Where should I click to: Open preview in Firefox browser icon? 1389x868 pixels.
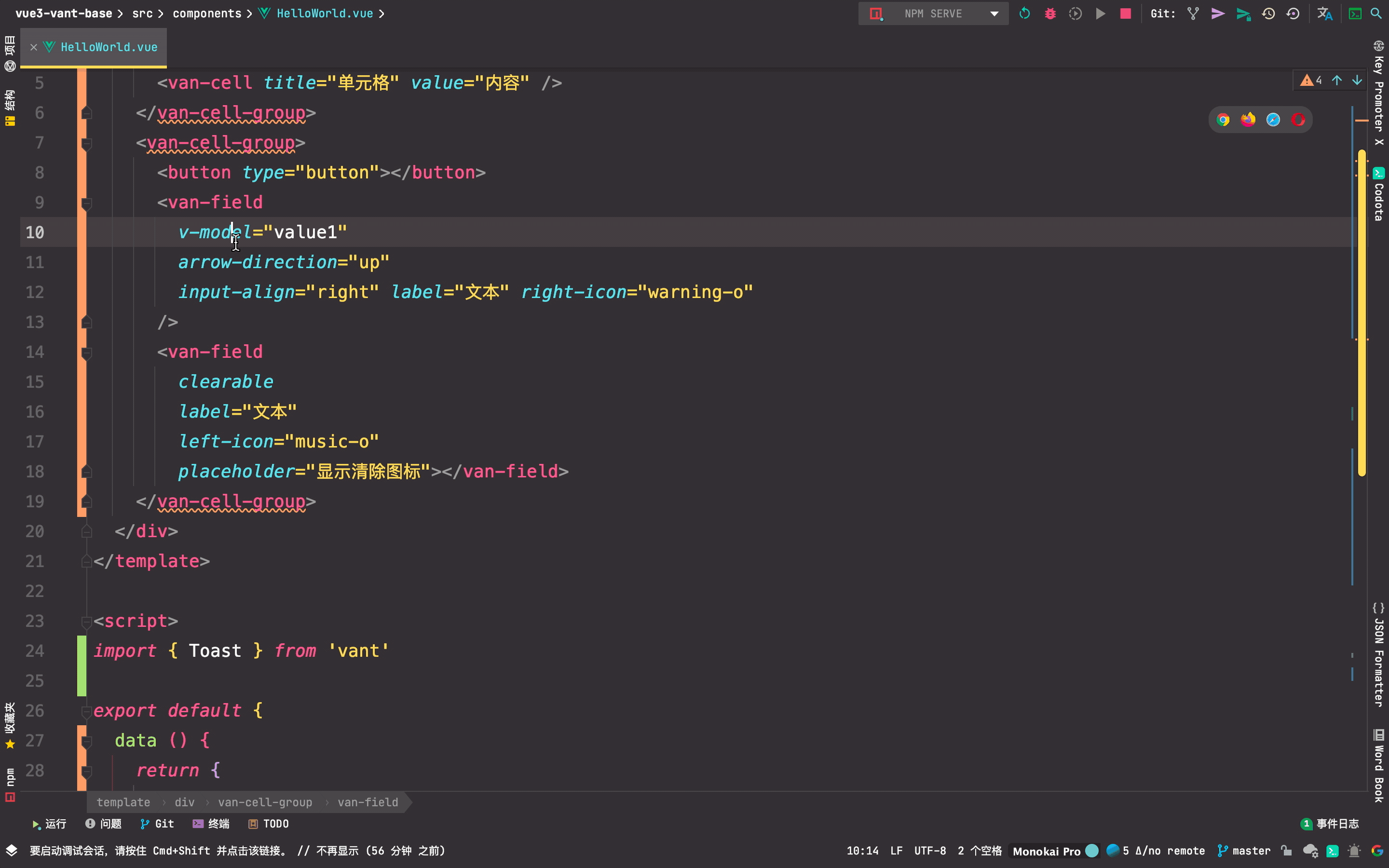coord(1248,120)
